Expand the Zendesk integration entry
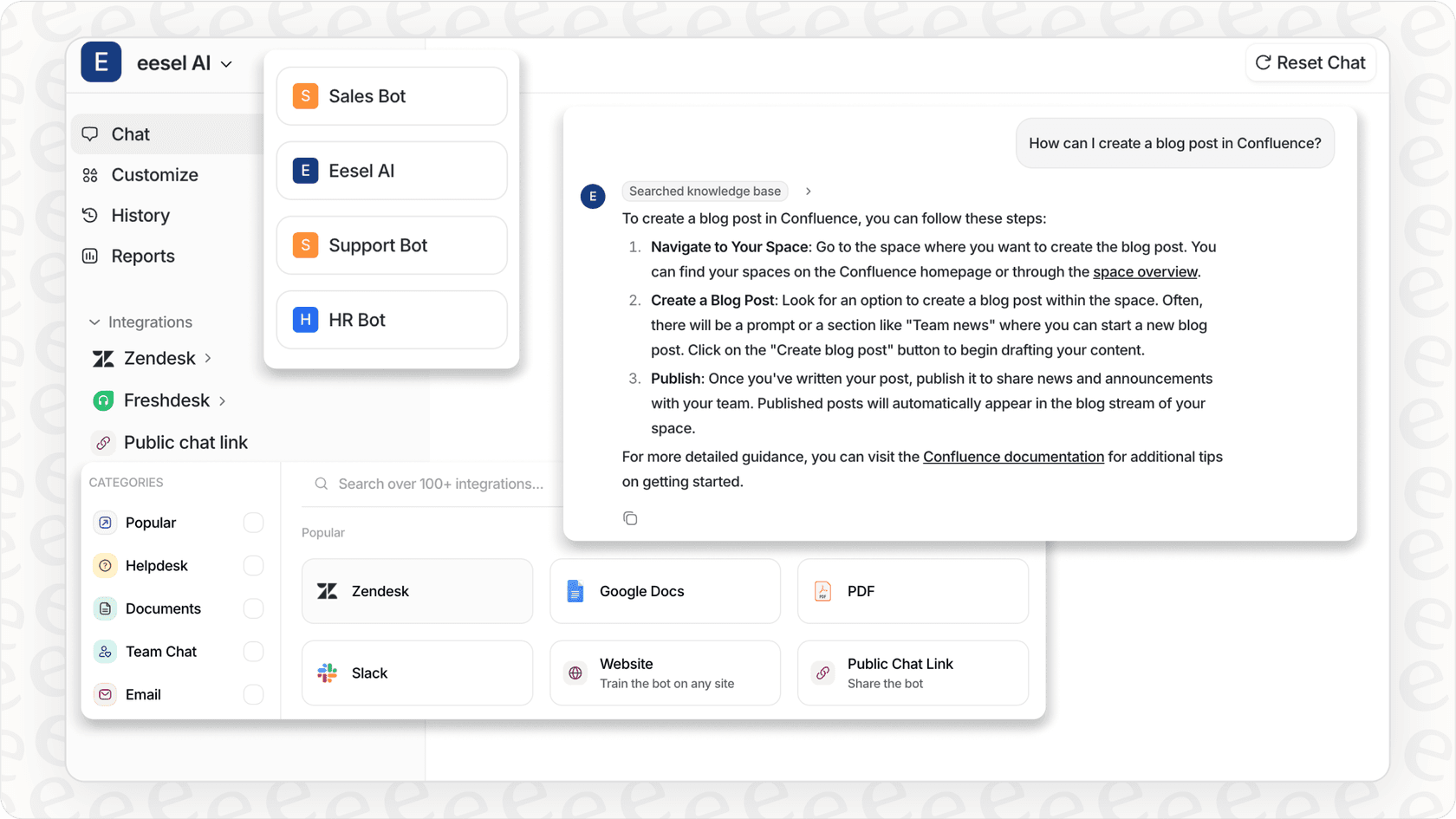Screen dimensions: 1456x819 point(208,358)
